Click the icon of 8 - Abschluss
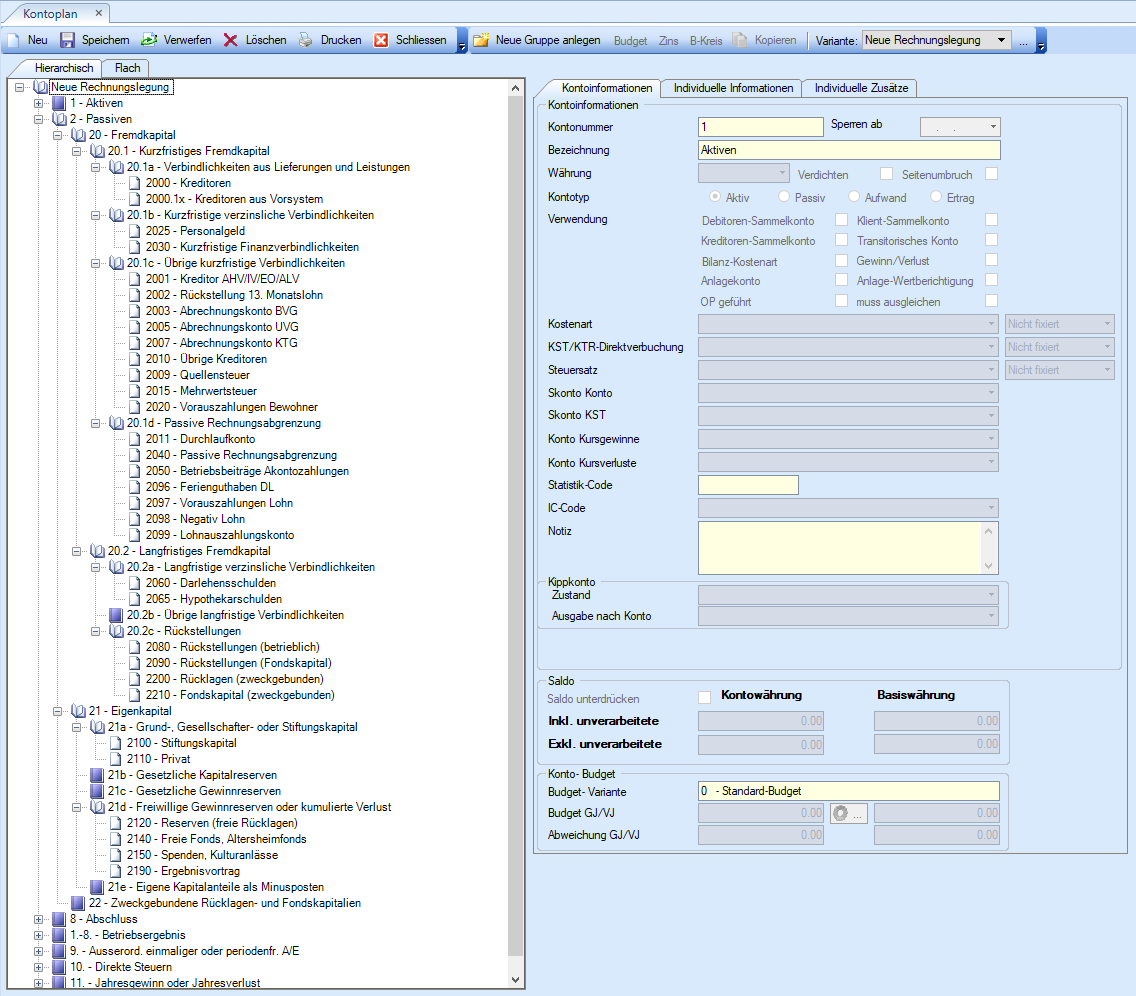Viewport: 1136px width, 996px height. (59, 919)
